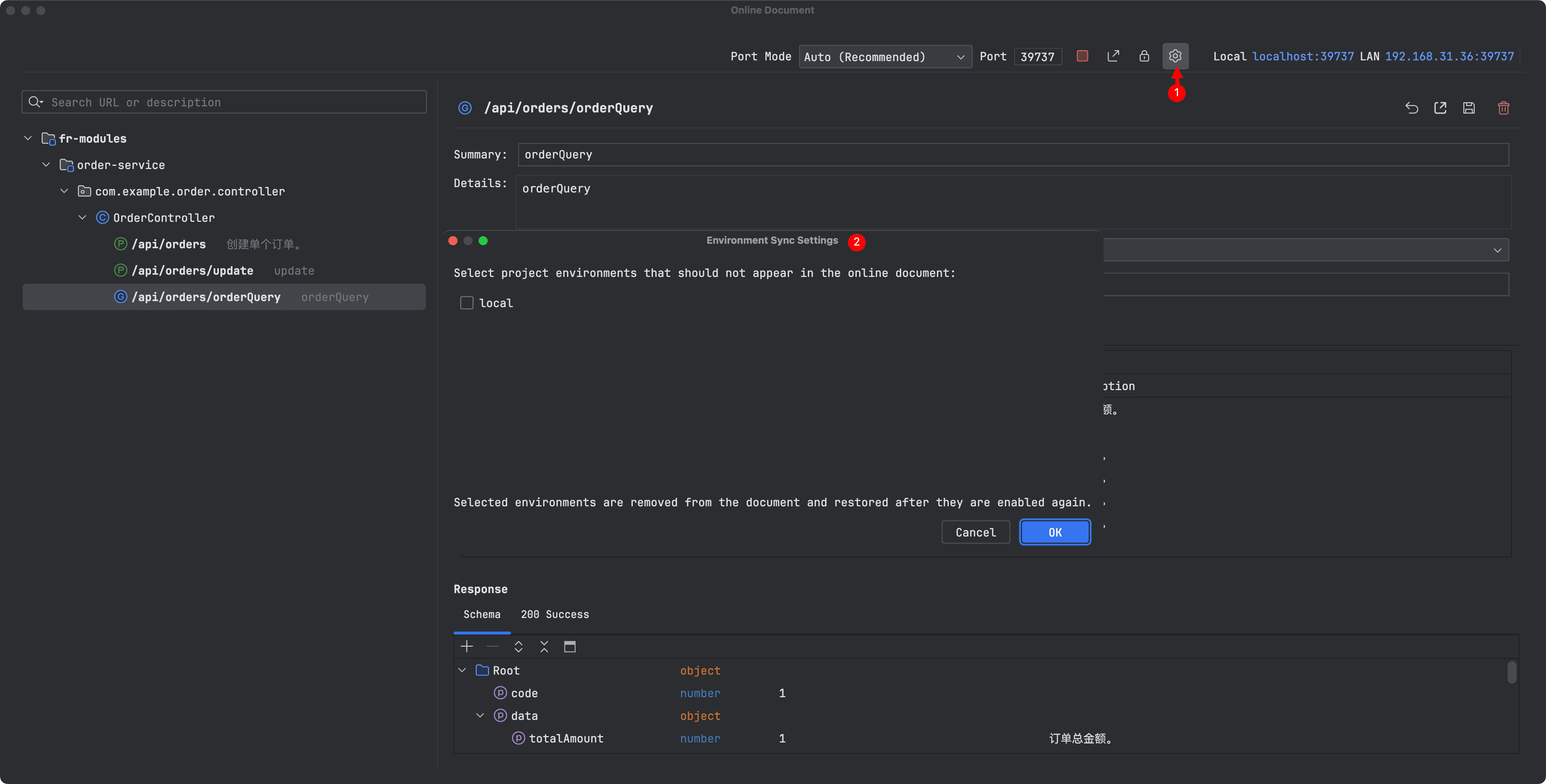Open the dropdown behind the dialog
1546x784 pixels.
1497,250
